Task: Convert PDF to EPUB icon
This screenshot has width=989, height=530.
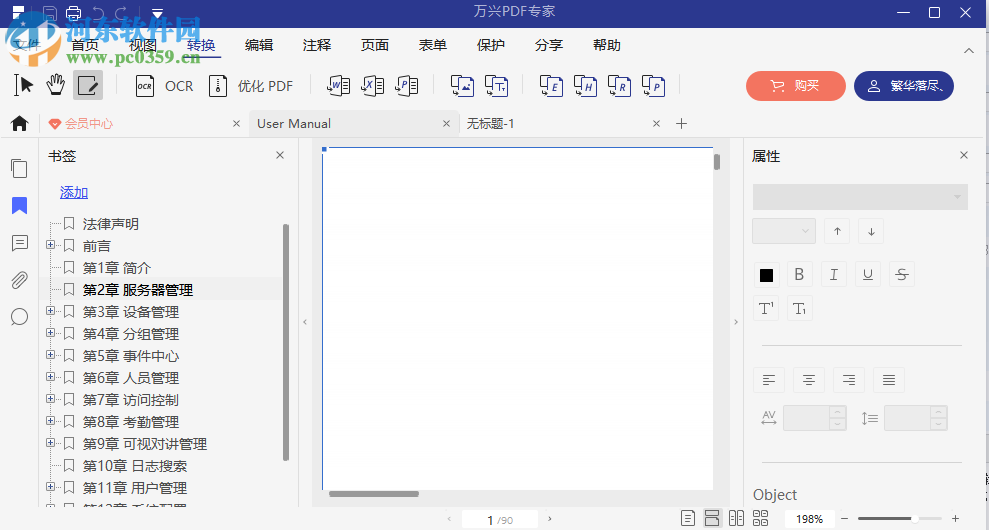Action: pyautogui.click(x=551, y=86)
